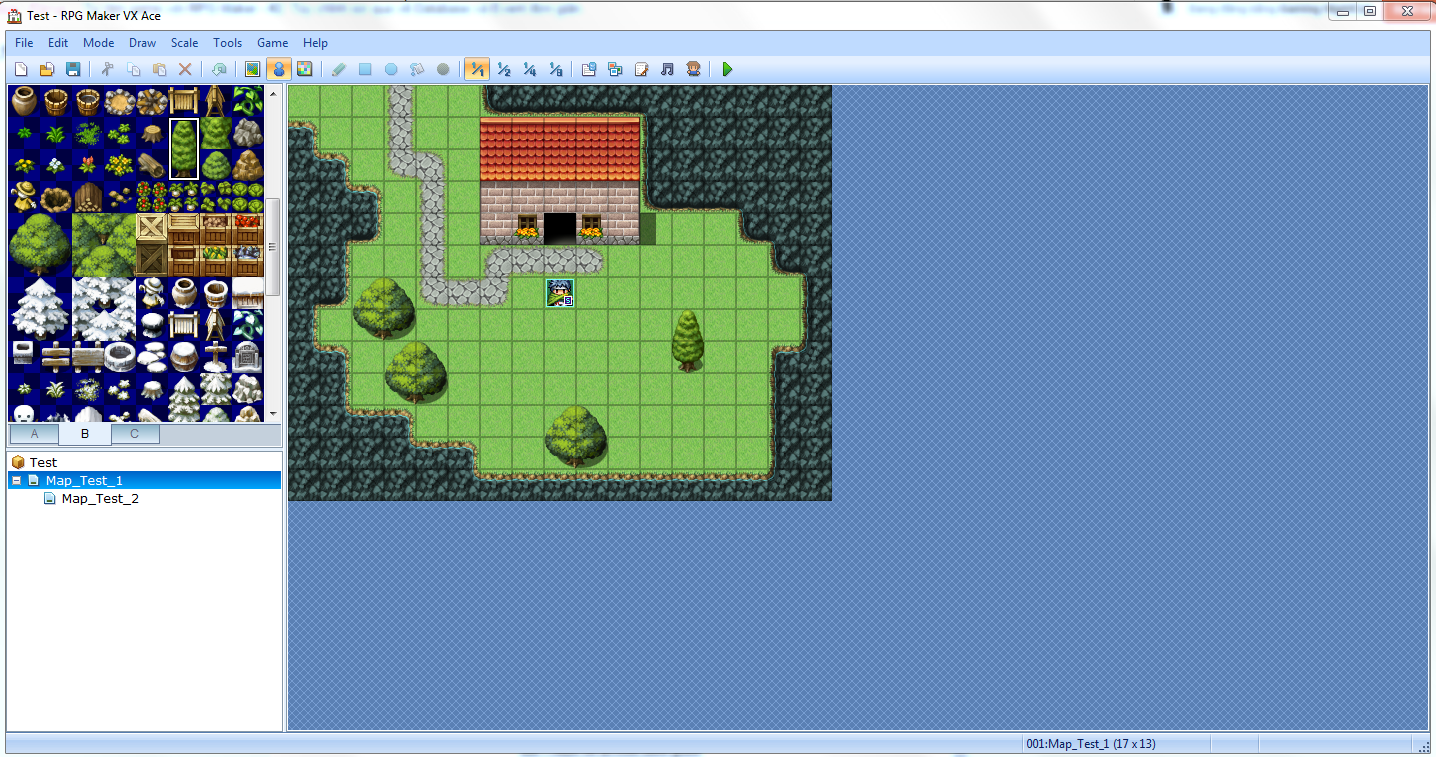
Task: Open the Mode menu
Action: (98, 43)
